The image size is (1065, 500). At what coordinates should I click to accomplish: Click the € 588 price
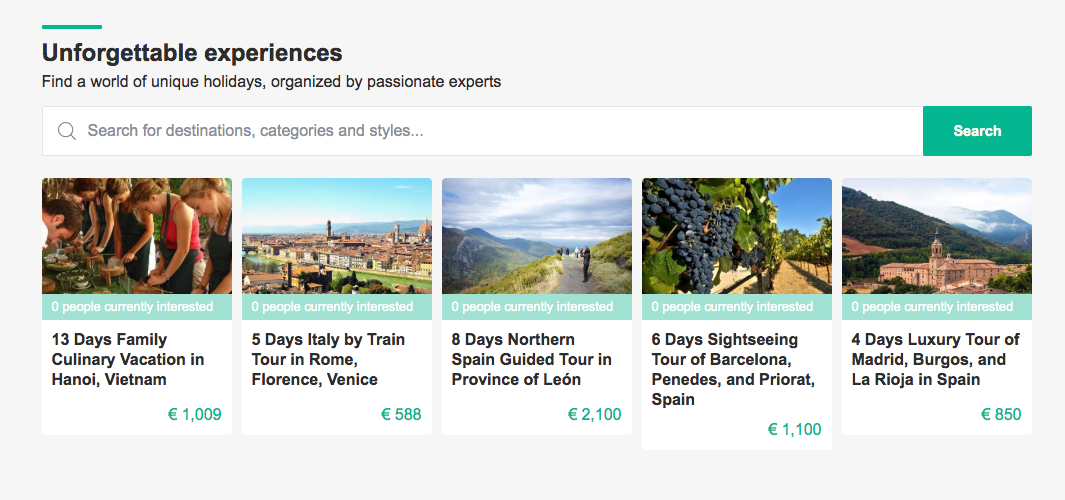coord(401,414)
